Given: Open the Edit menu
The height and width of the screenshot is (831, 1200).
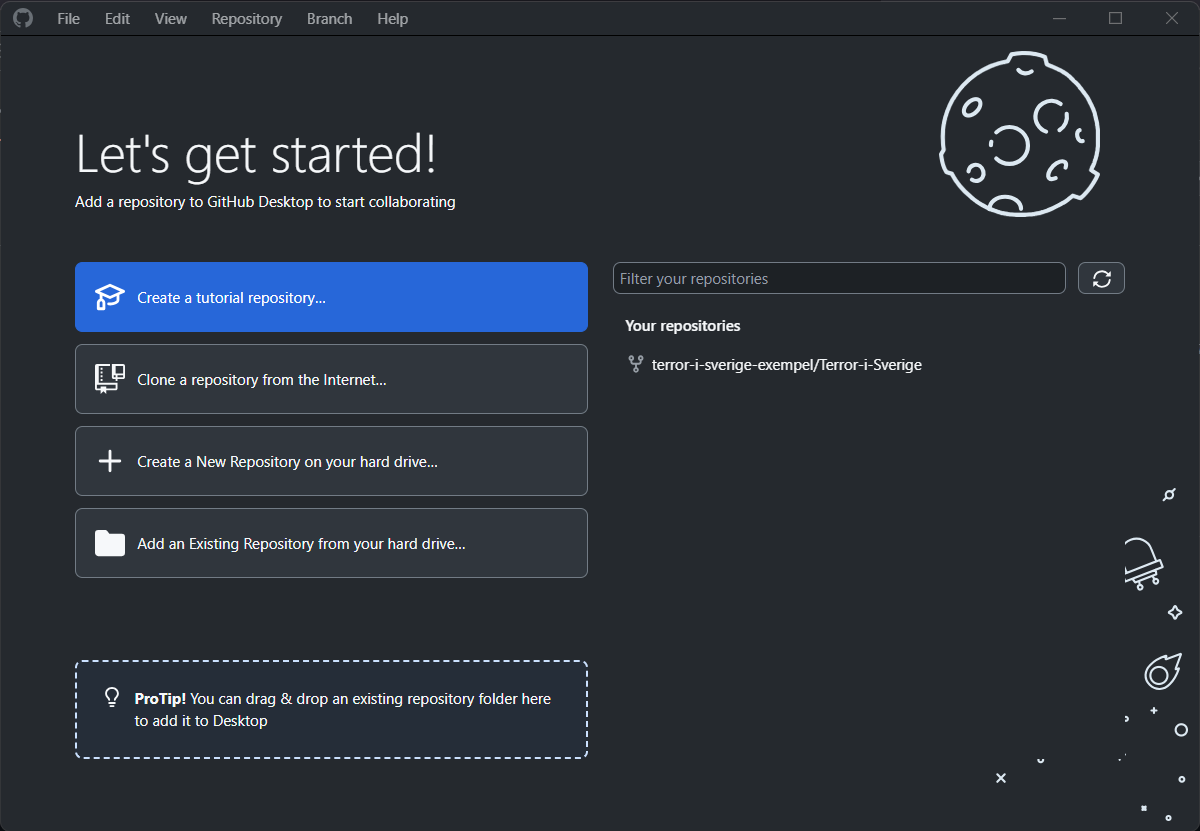Looking at the screenshot, I should [117, 19].
